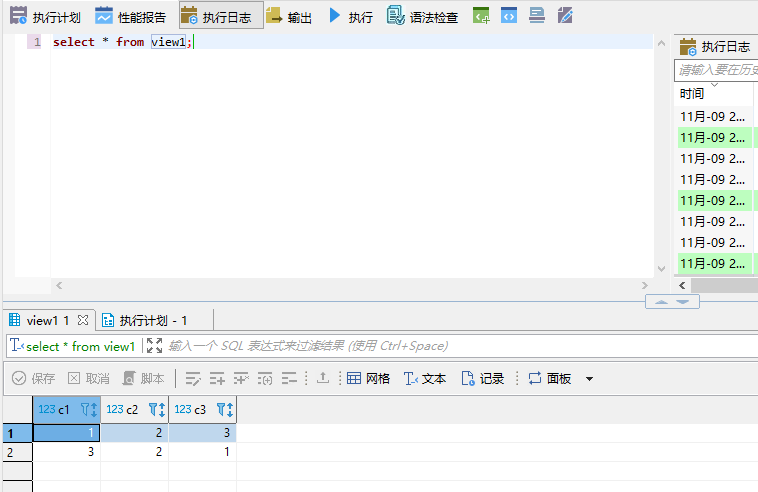Switch to 网格 grid view
This screenshot has width=758, height=492.
(368, 379)
